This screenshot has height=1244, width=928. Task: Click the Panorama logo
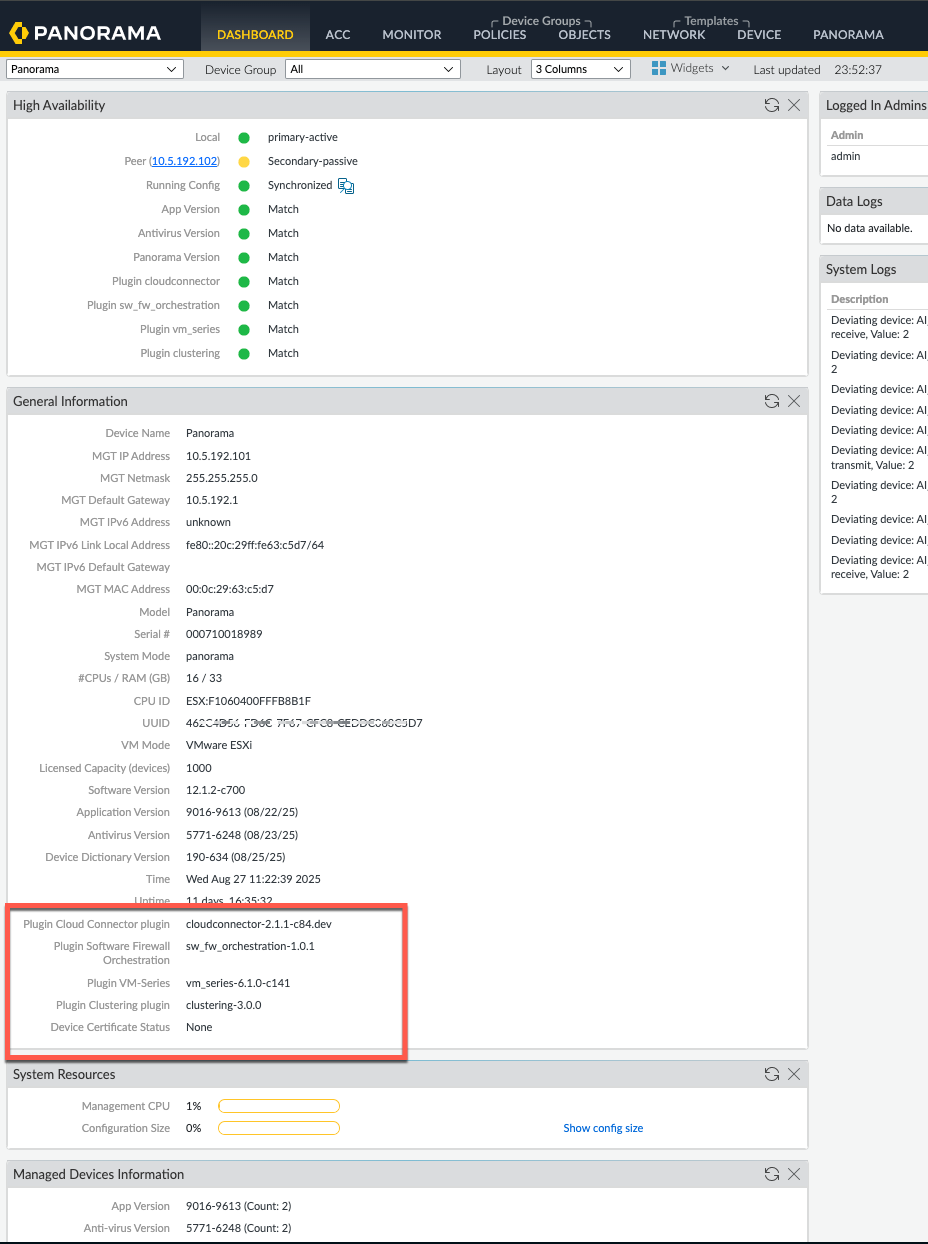pyautogui.click(x=85, y=33)
